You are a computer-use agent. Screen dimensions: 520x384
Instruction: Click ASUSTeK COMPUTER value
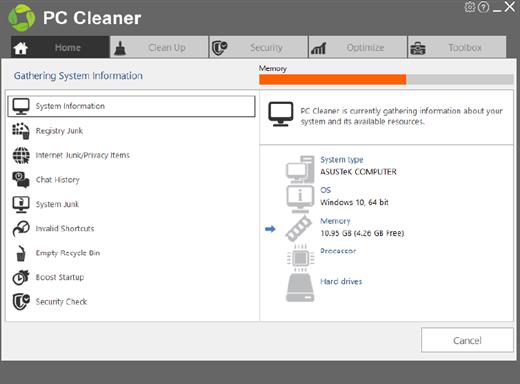point(358,172)
